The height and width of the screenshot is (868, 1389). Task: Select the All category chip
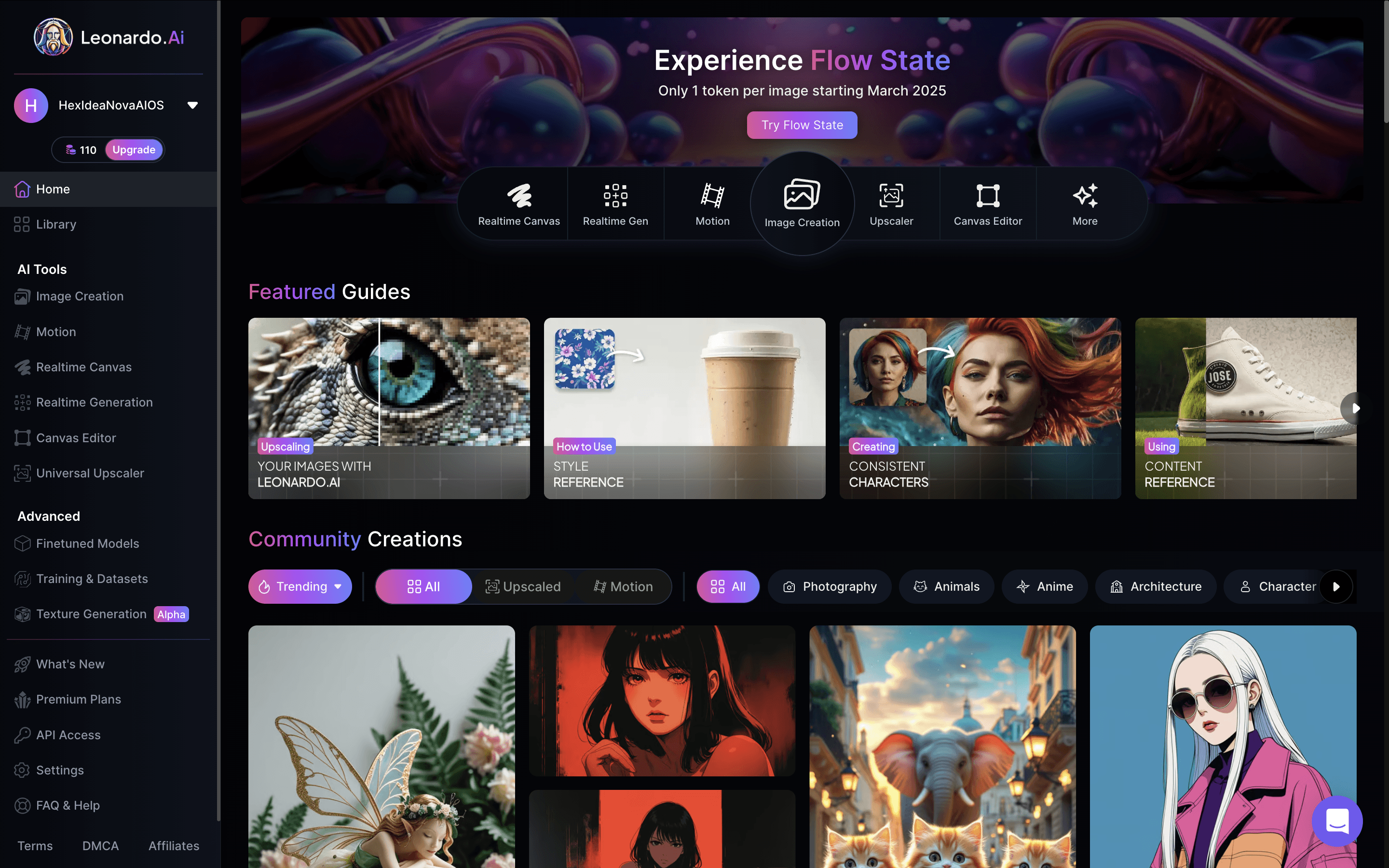click(x=728, y=587)
